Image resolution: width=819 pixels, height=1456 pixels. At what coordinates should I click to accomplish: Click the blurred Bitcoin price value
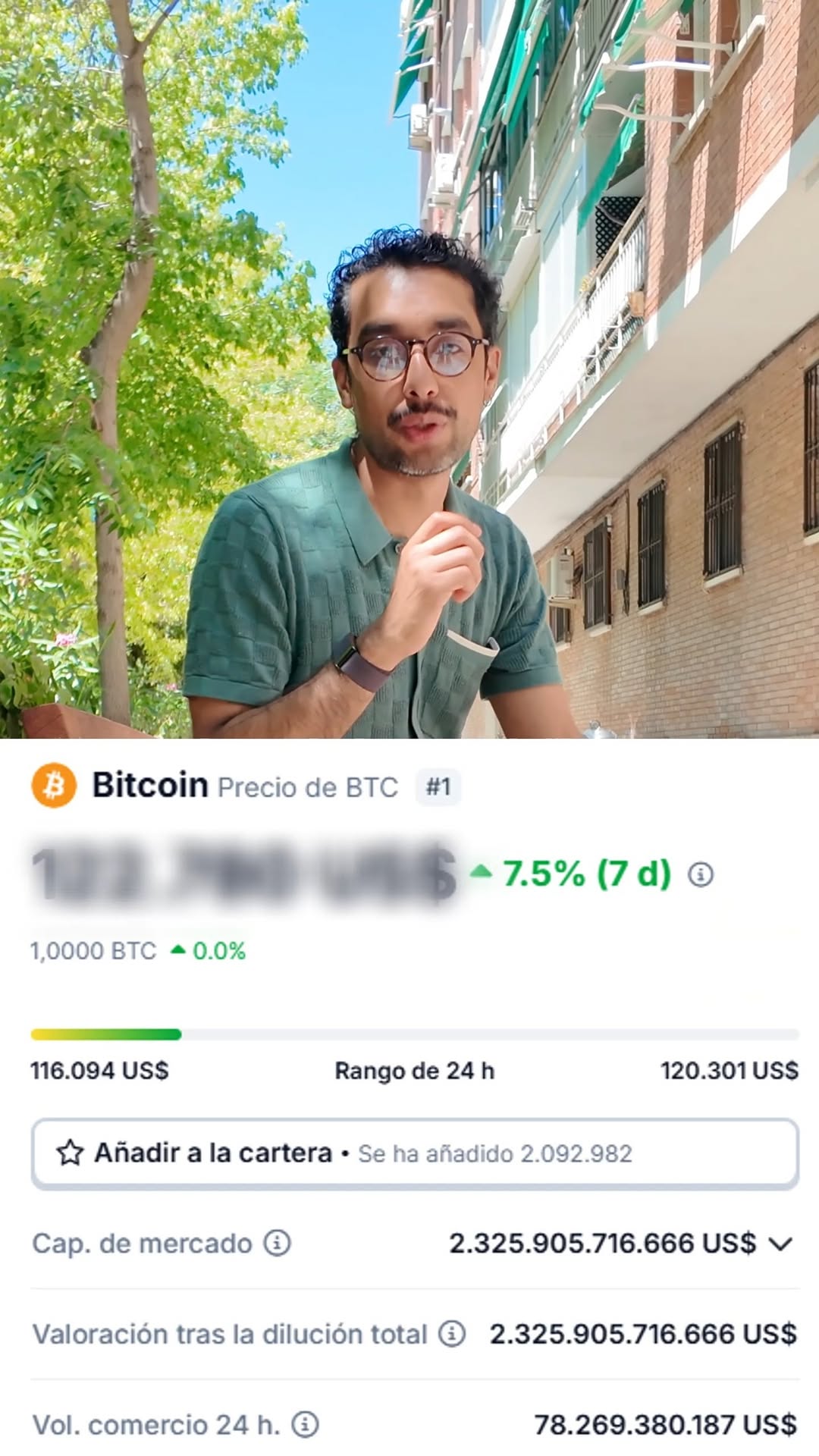[x=244, y=874]
